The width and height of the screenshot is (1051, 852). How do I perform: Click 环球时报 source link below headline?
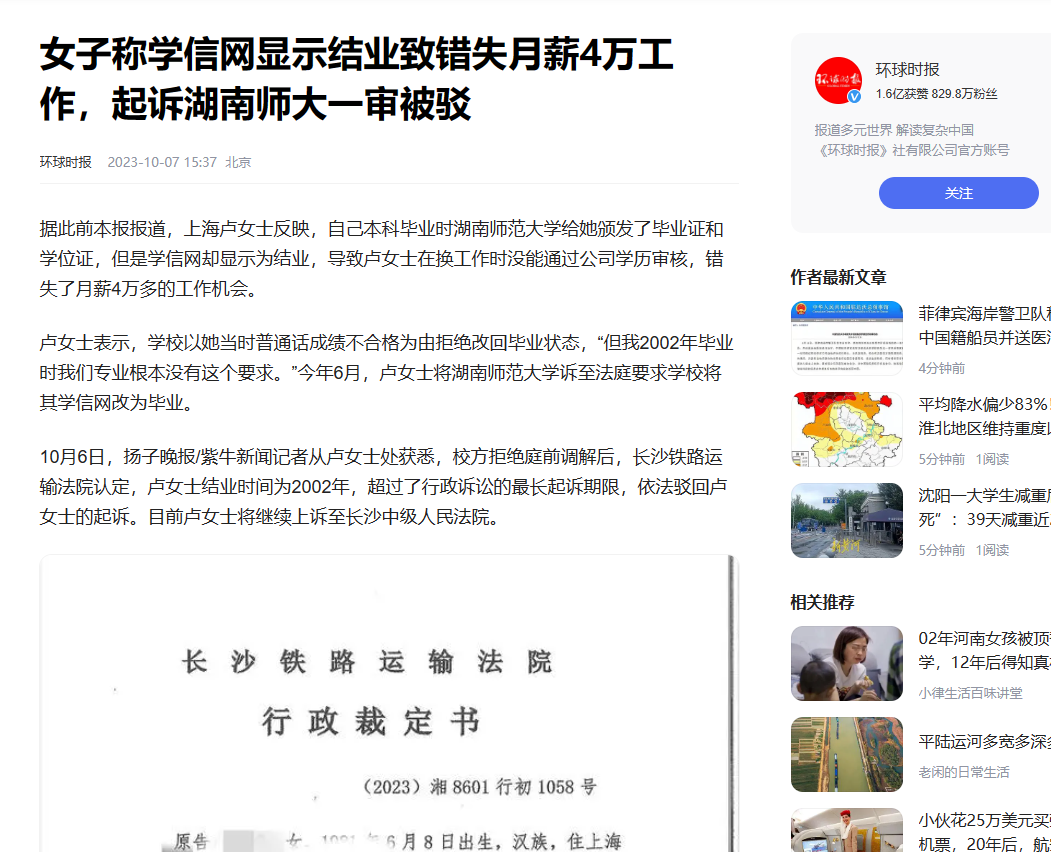pyautogui.click(x=66, y=162)
